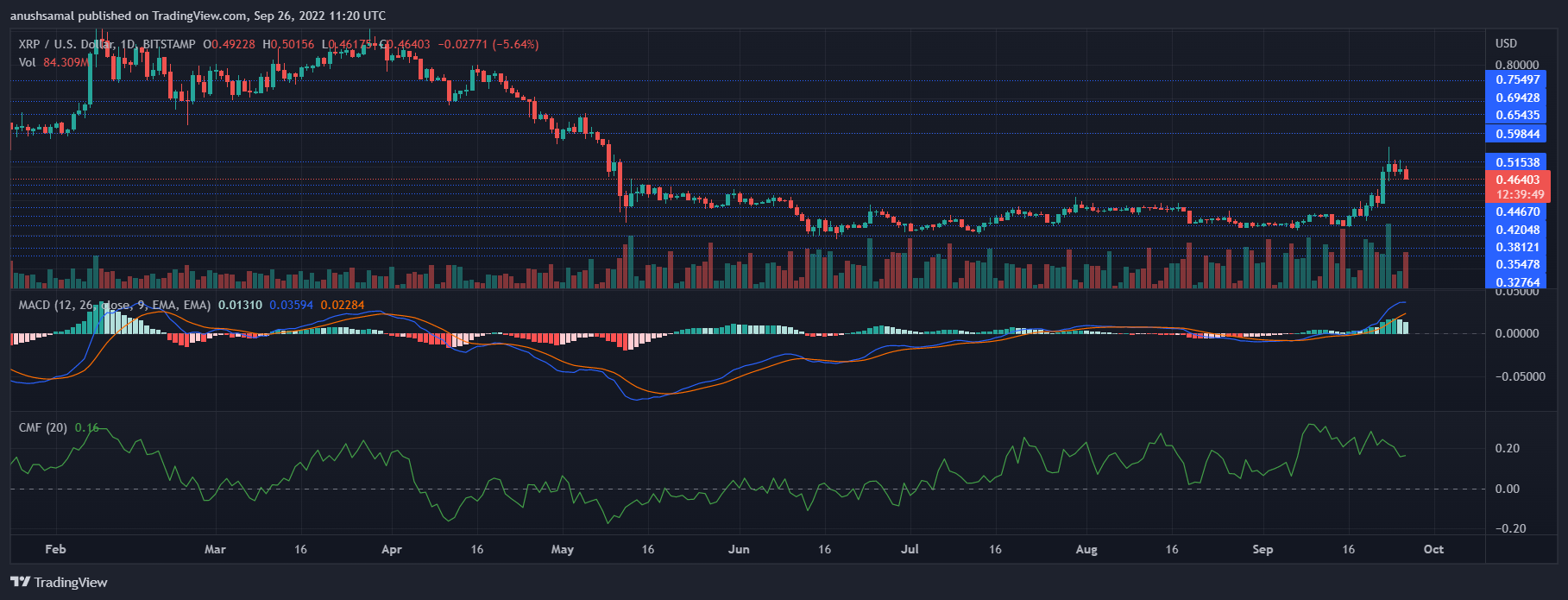Screen dimensions: 1568x600
Task: Open the MACD indicator legend title
Action: click(115, 305)
